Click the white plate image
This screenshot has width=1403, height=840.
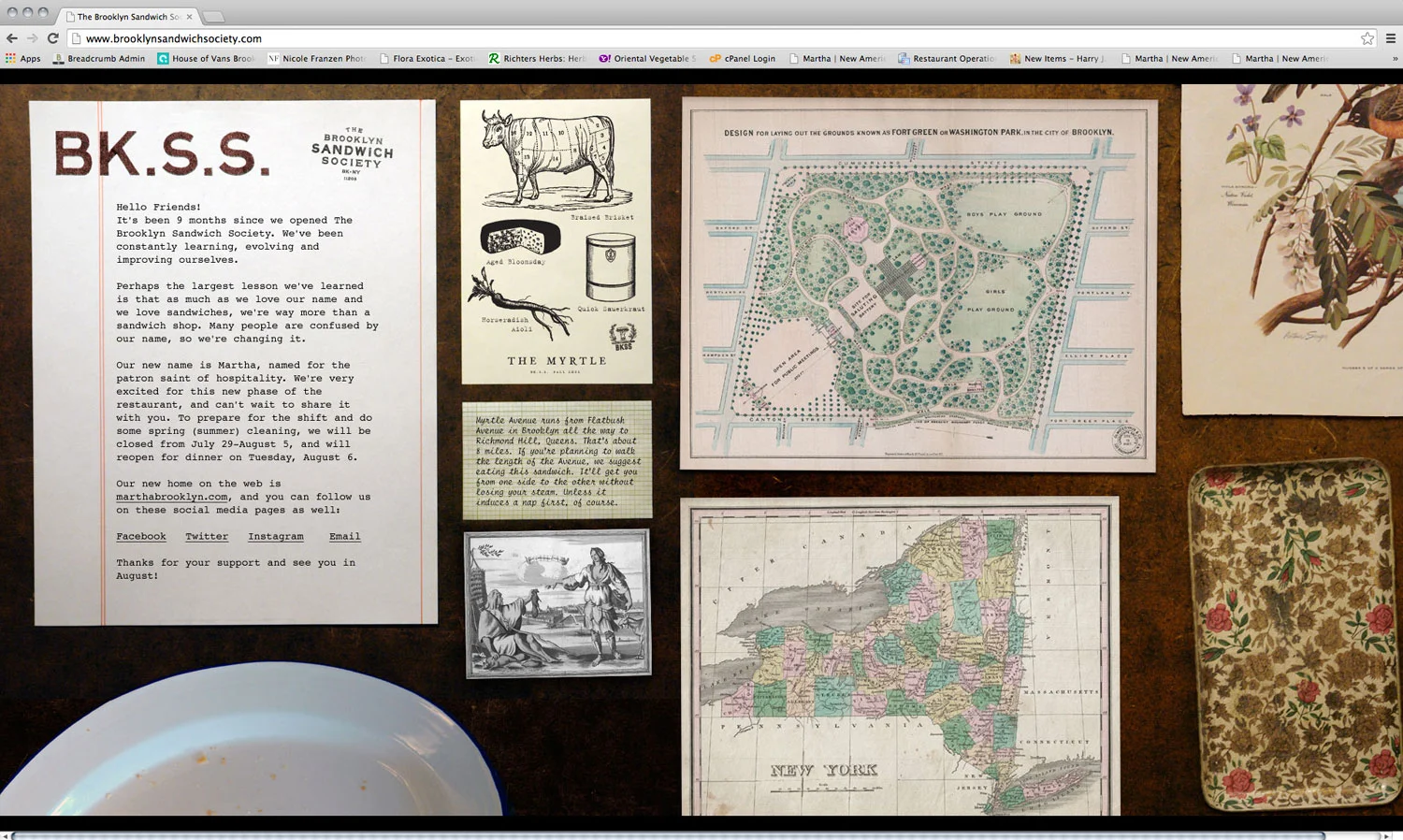[x=253, y=739]
